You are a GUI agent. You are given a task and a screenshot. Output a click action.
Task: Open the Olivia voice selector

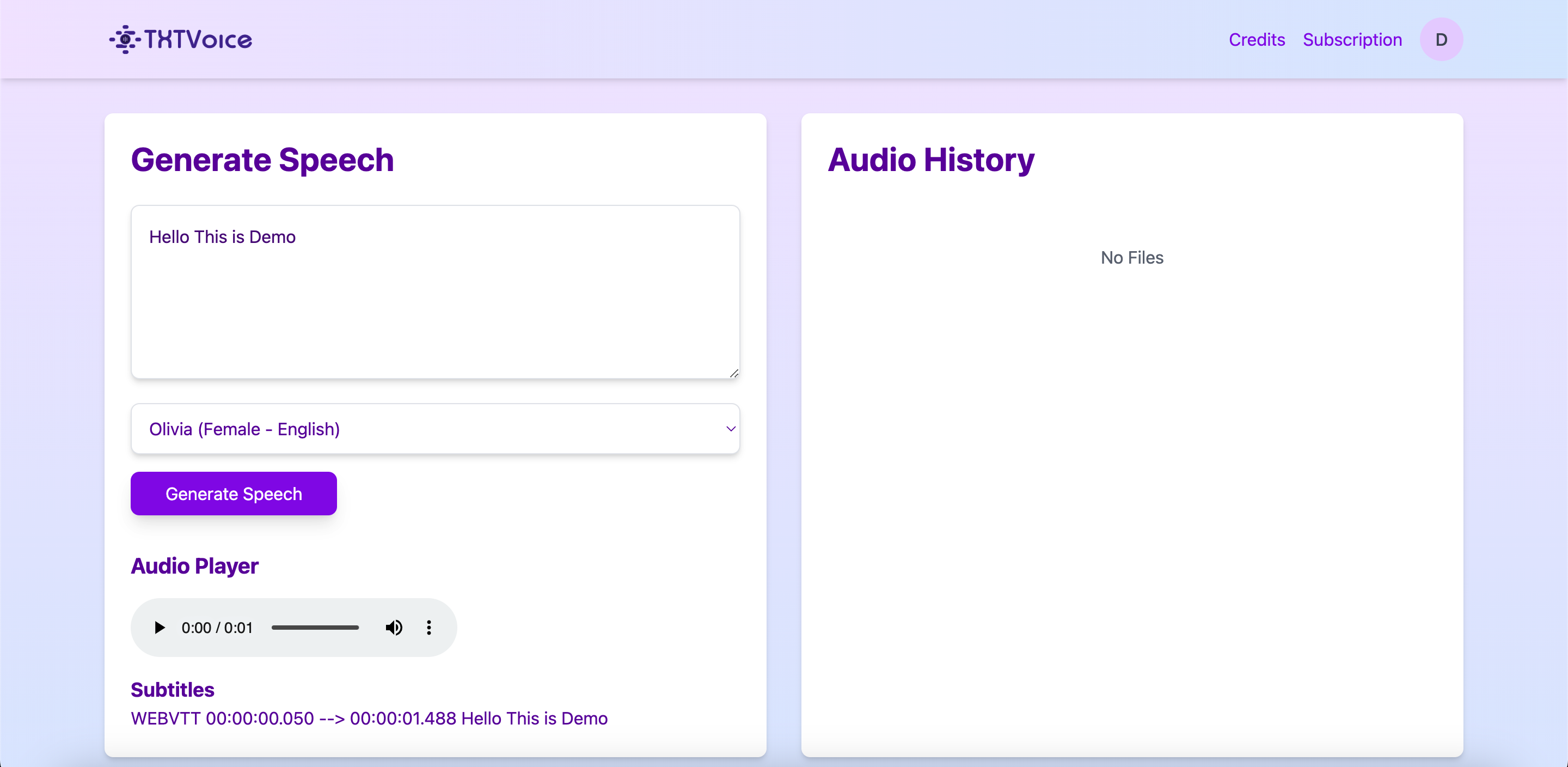point(434,429)
